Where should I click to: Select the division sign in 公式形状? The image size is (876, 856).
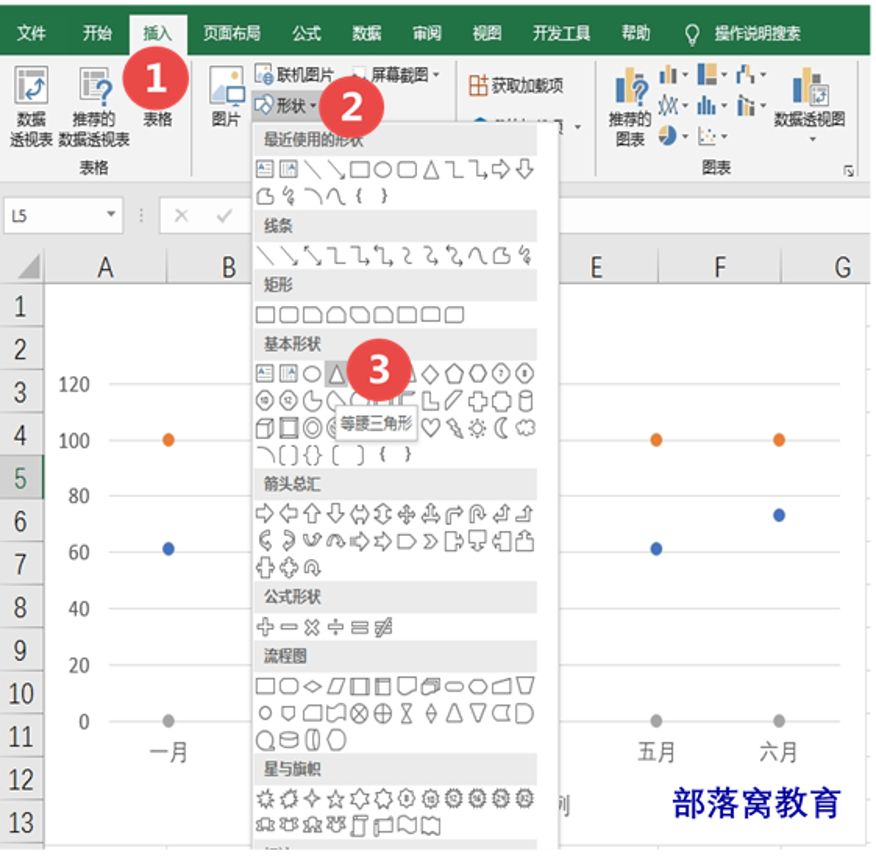335,627
